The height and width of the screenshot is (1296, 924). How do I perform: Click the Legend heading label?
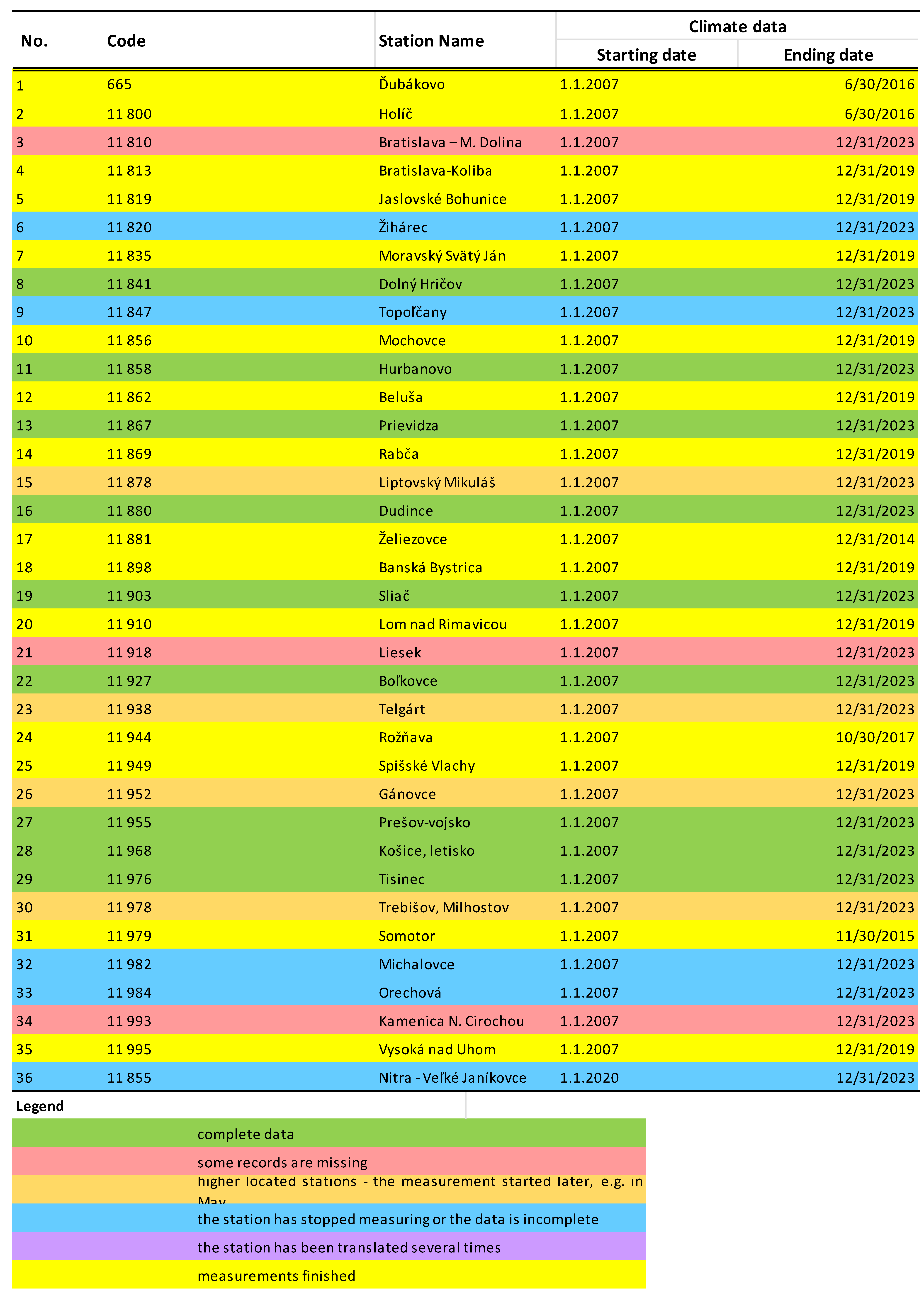coord(40,1106)
